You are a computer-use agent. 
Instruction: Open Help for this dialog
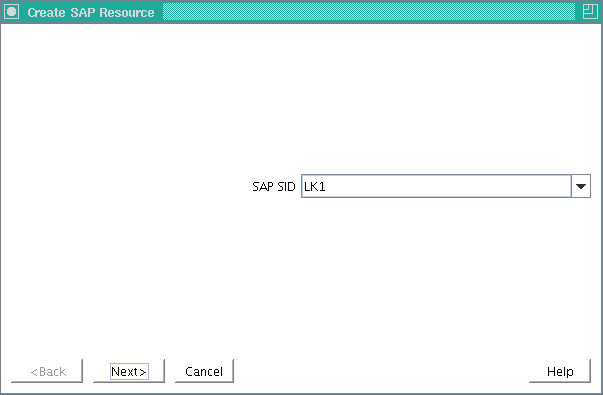[x=560, y=371]
